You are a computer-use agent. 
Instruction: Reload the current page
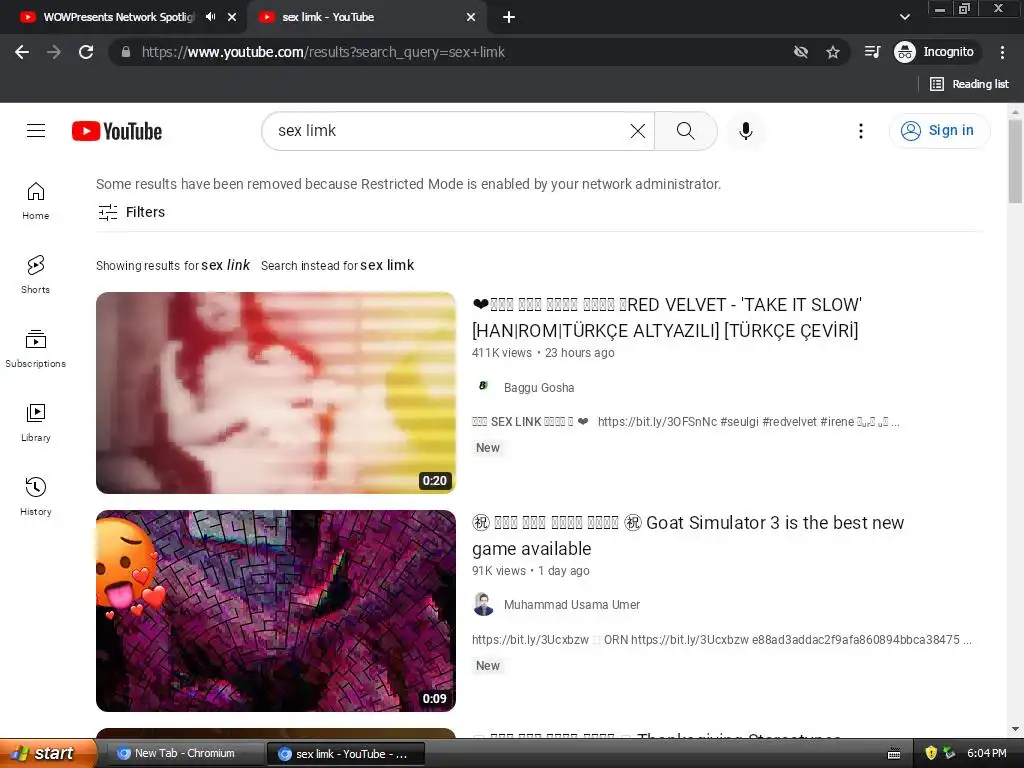(86, 52)
